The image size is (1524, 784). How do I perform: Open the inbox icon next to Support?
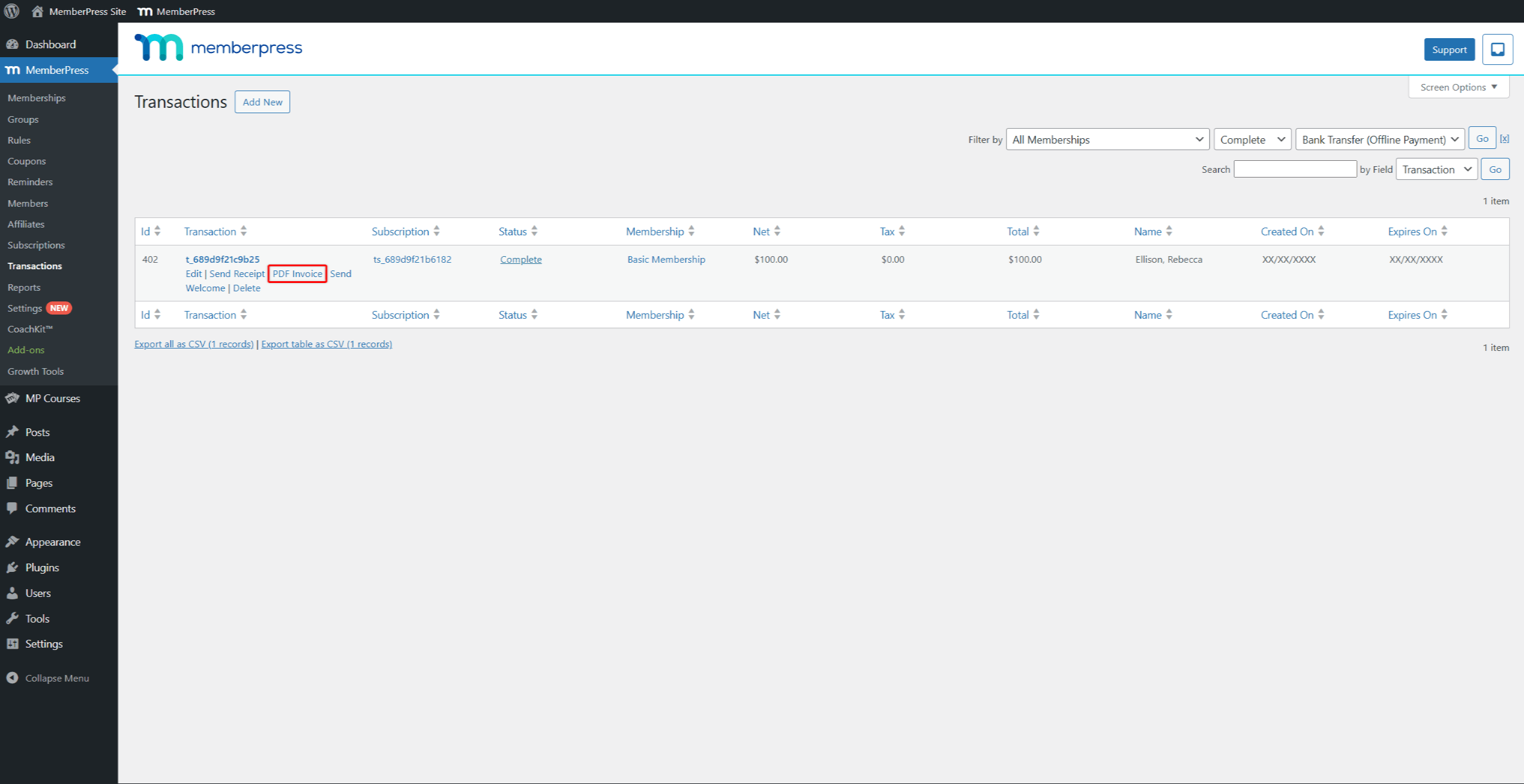click(1497, 49)
